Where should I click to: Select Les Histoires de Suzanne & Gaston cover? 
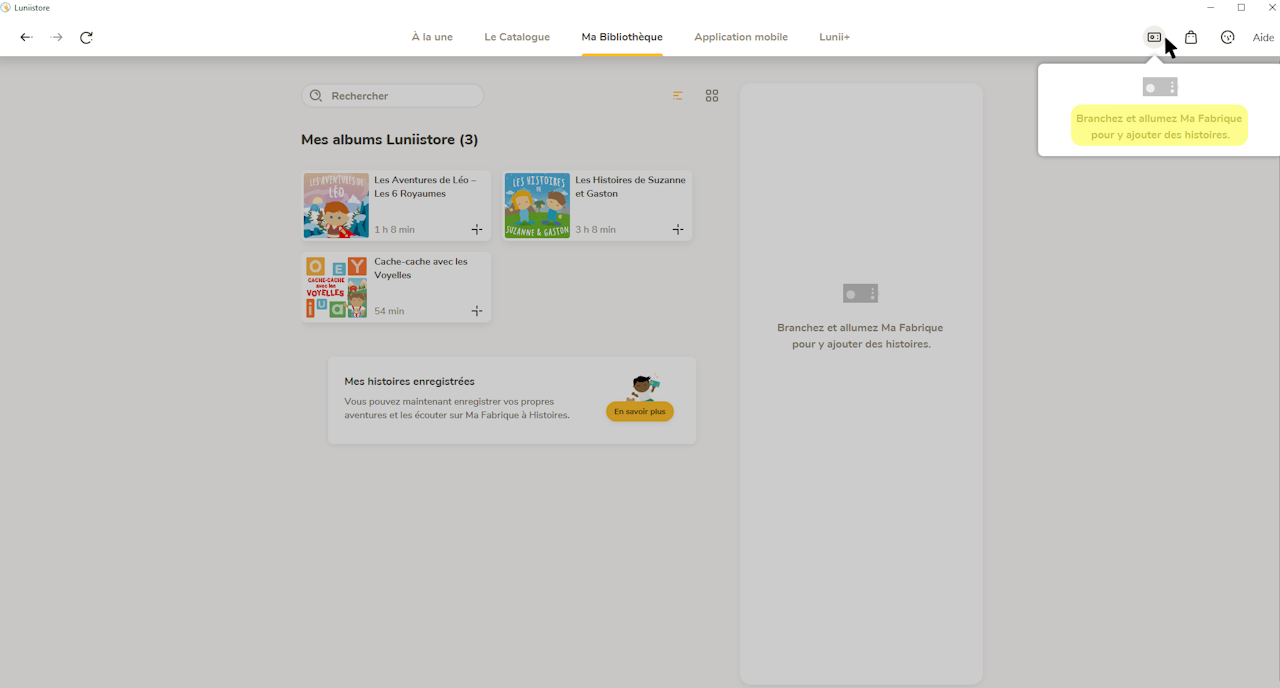(537, 205)
